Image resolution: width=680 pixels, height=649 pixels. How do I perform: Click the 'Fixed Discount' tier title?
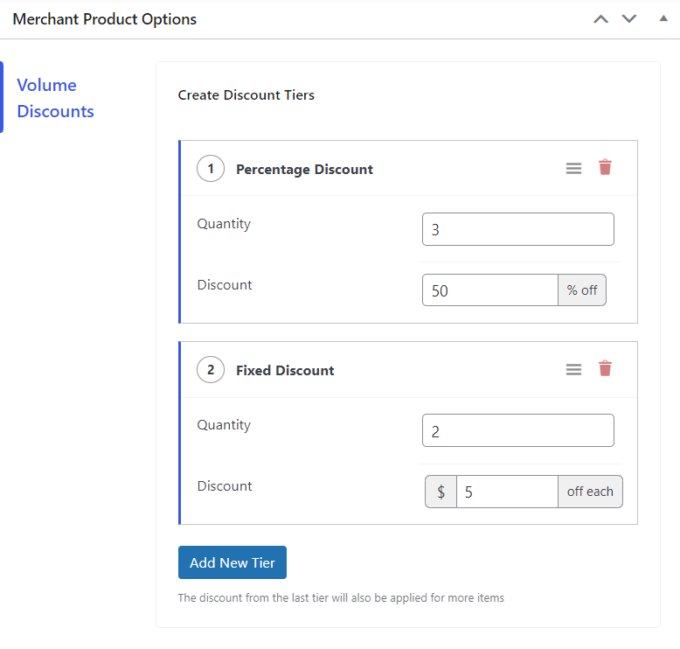pos(285,370)
